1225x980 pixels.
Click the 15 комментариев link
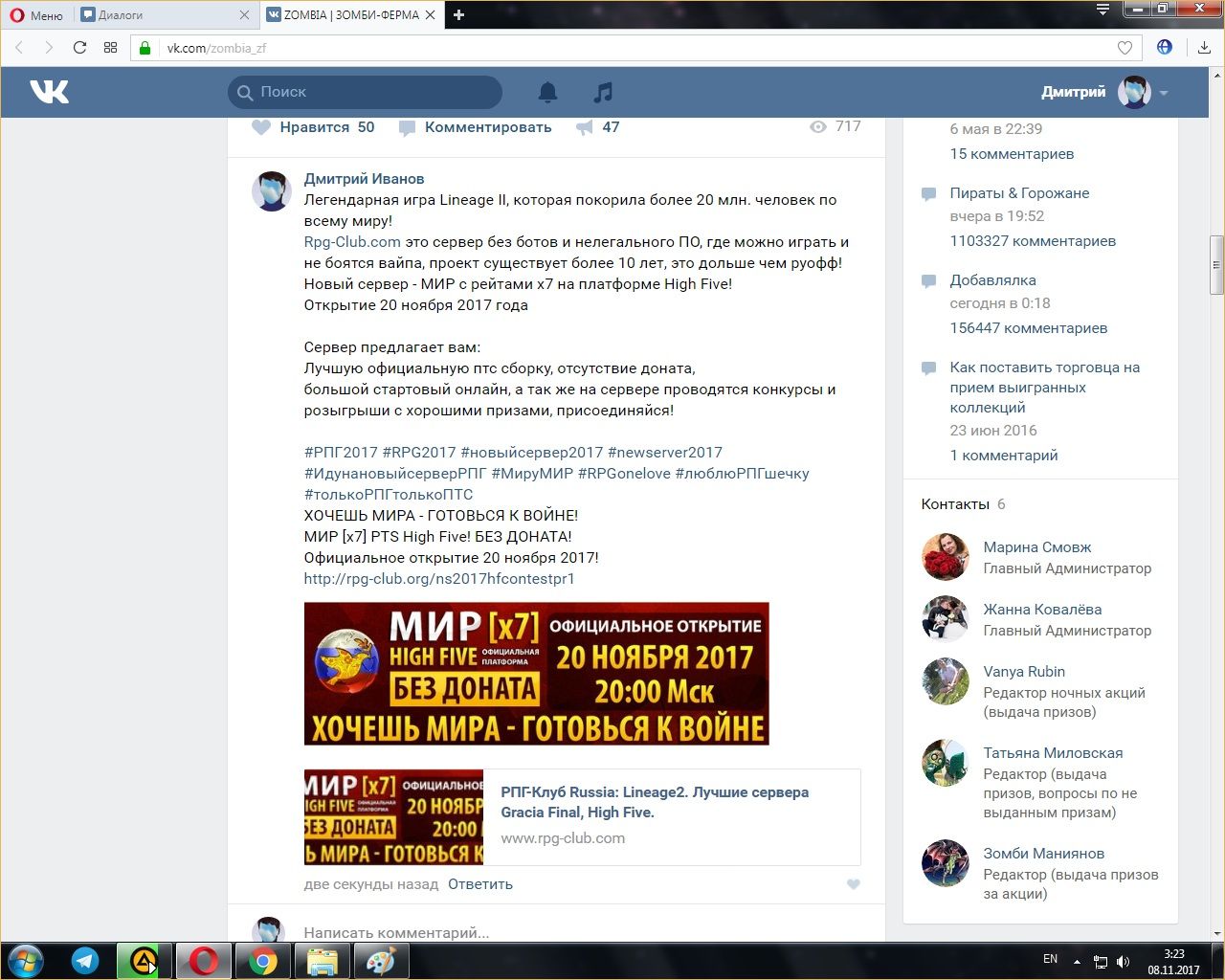click(1012, 154)
